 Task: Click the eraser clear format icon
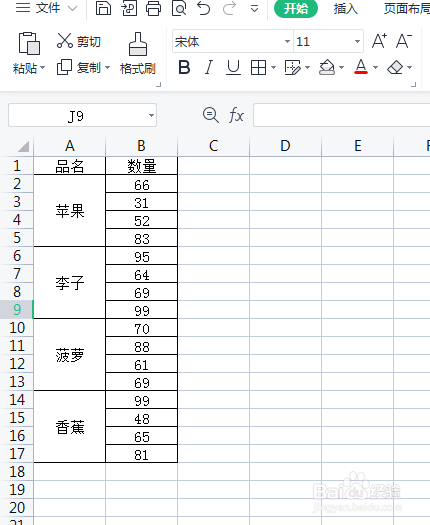point(395,67)
